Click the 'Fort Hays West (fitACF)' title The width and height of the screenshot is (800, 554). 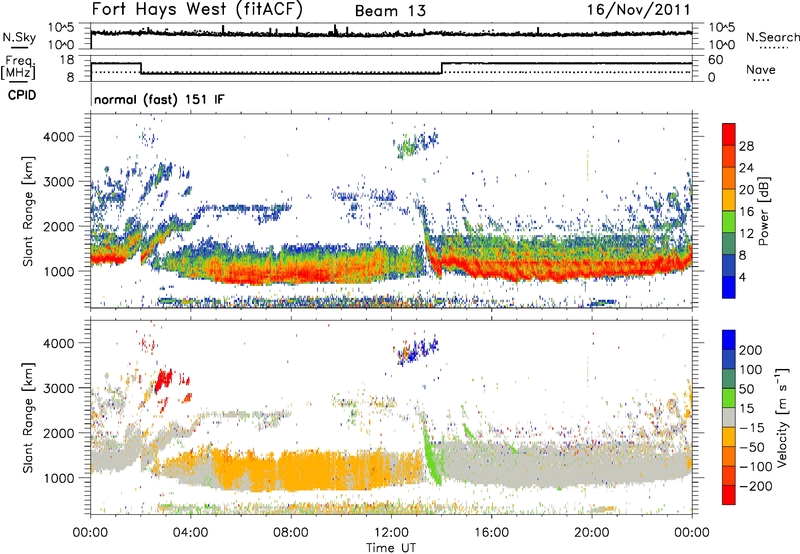click(197, 9)
